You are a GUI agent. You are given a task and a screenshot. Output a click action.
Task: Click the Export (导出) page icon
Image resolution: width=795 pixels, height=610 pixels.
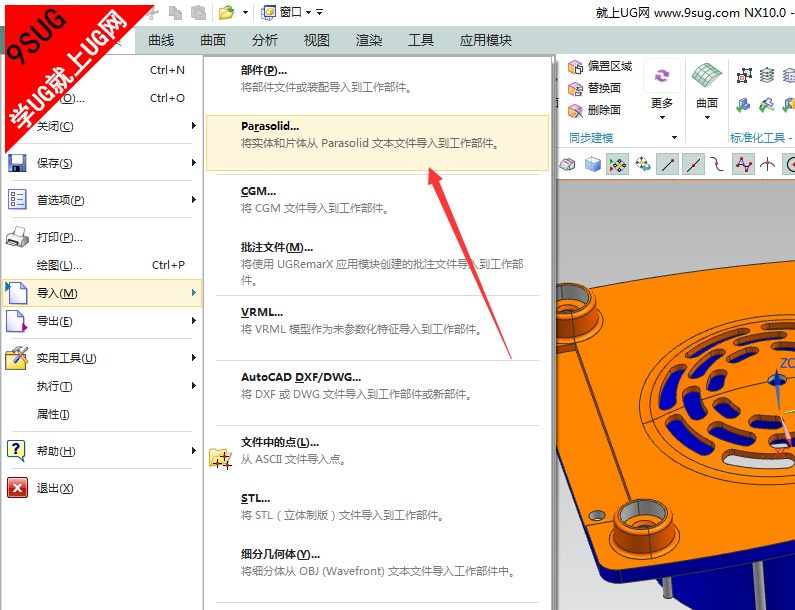tap(16, 321)
